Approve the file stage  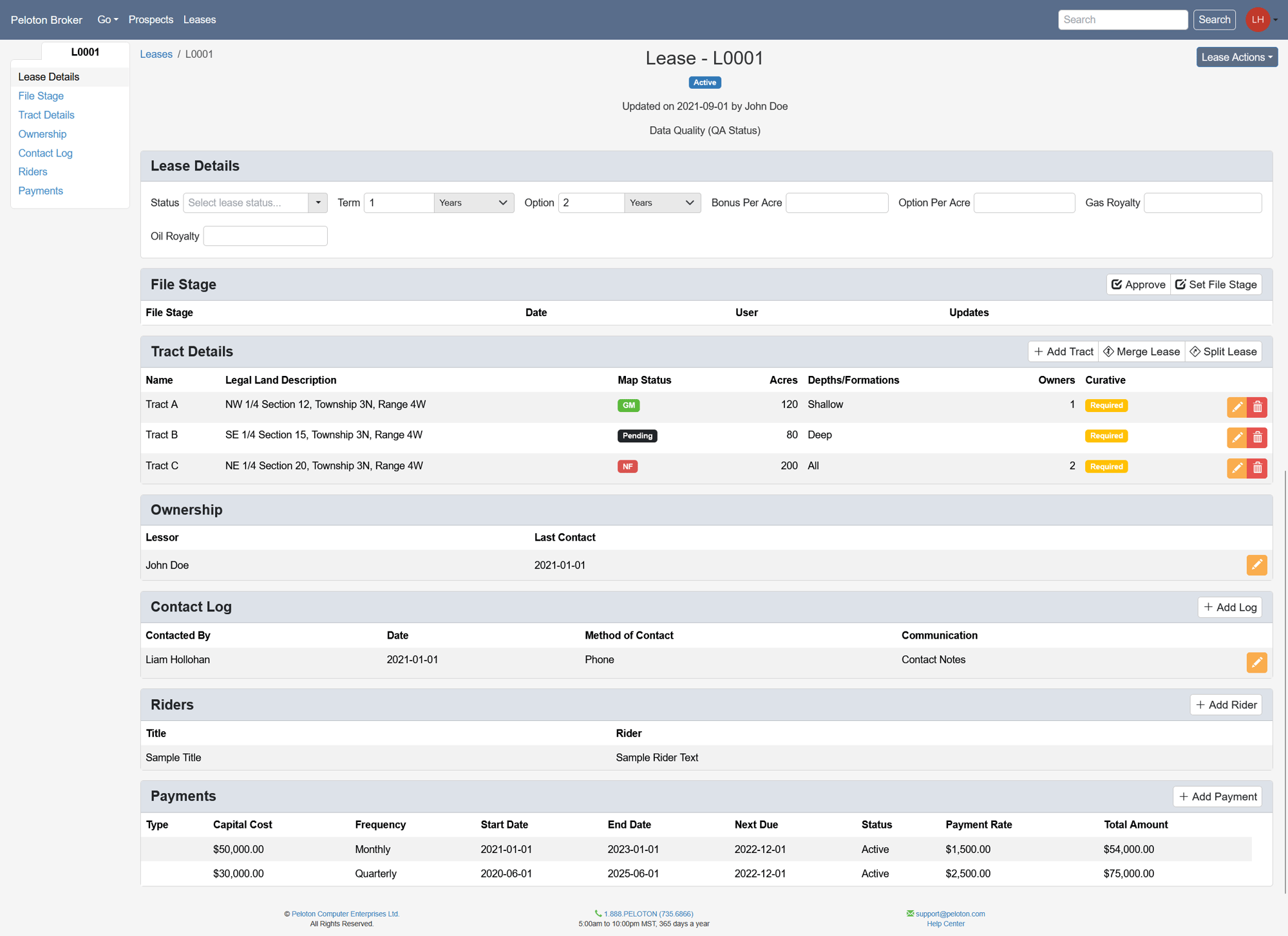click(1138, 285)
